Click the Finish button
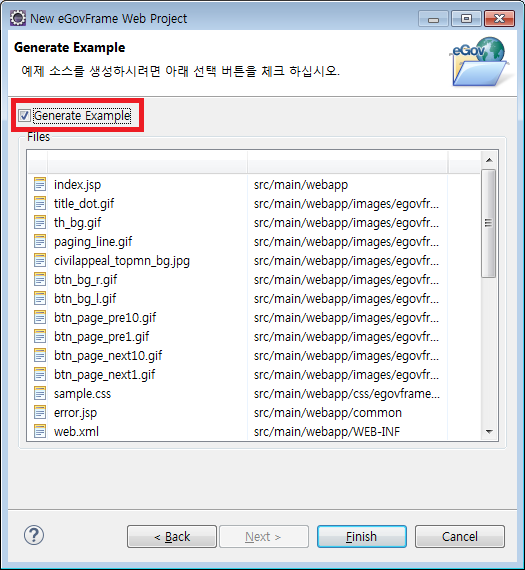The image size is (525, 570). 362,536
